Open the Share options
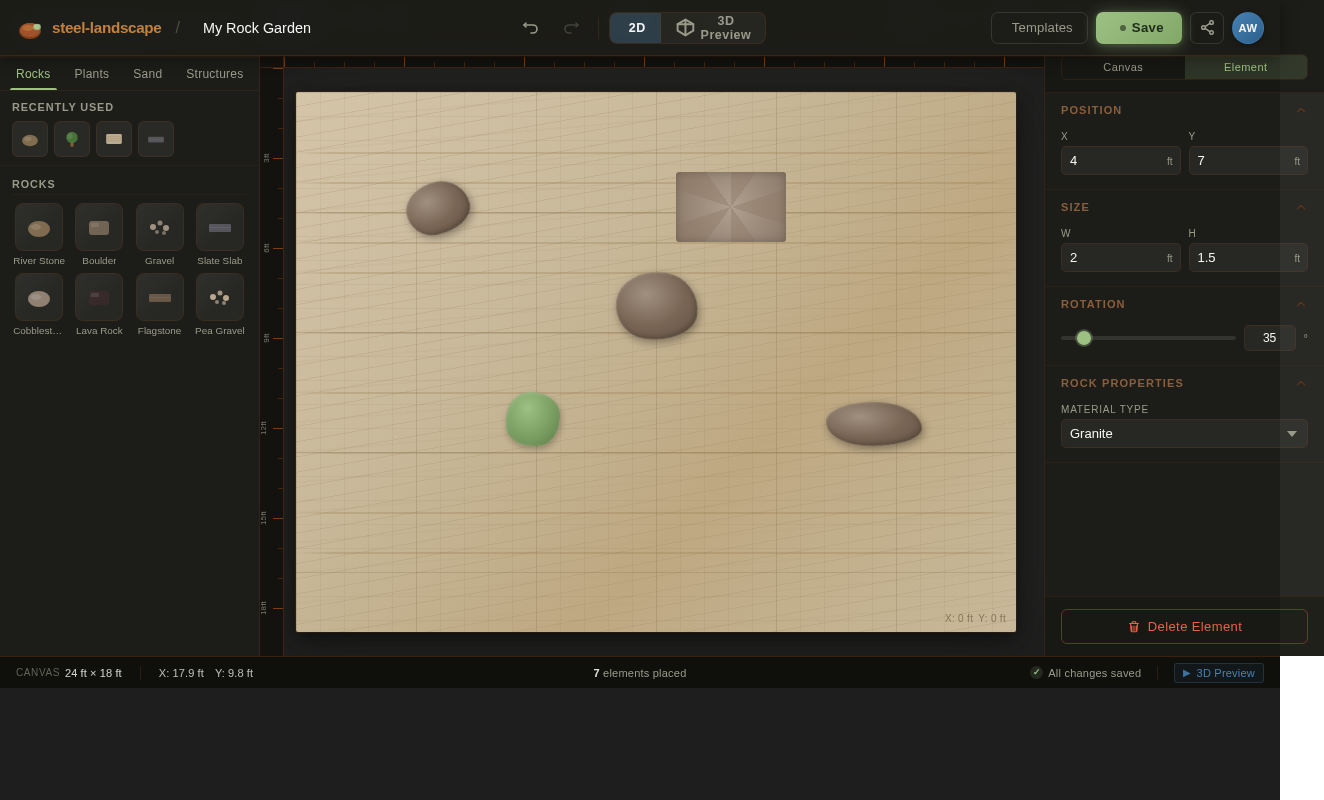This screenshot has height=800, width=1324. (x=1207, y=28)
